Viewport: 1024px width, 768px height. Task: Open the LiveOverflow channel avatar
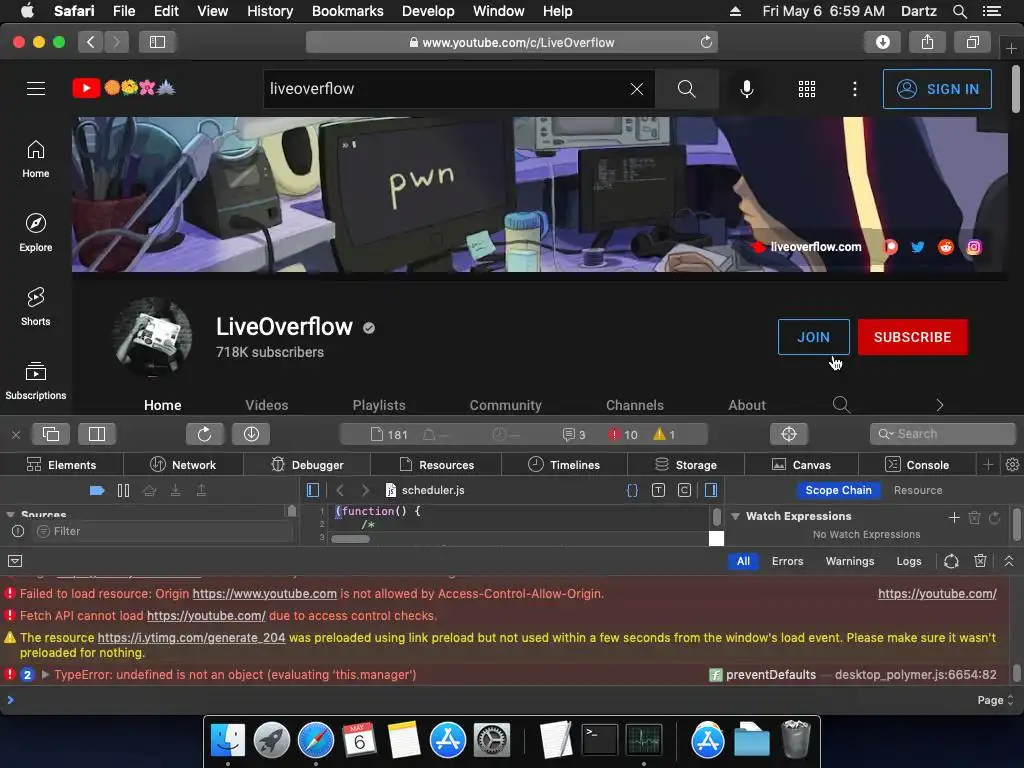(x=152, y=337)
